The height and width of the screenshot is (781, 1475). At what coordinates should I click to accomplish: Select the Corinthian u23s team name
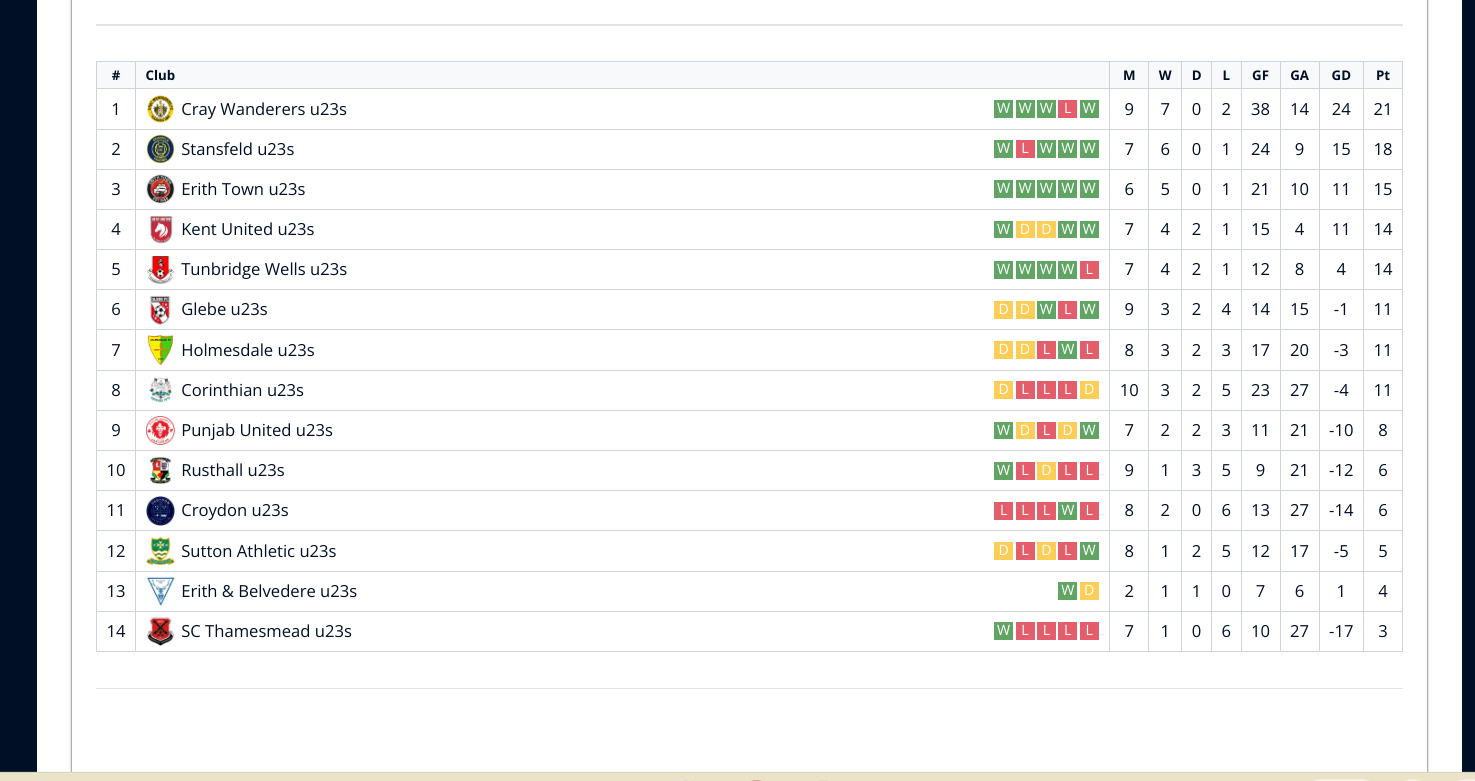(242, 390)
